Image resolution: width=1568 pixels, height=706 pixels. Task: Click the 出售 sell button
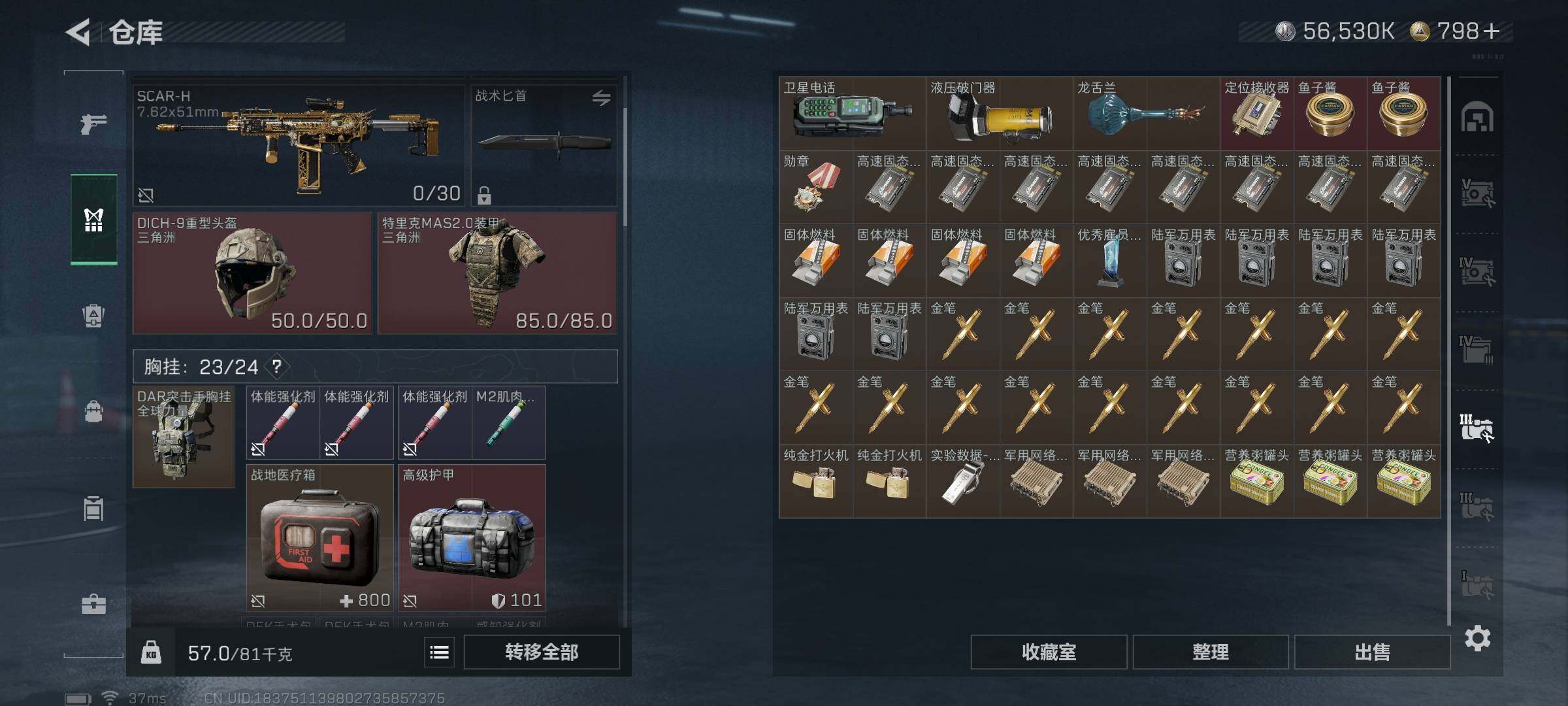(1372, 652)
